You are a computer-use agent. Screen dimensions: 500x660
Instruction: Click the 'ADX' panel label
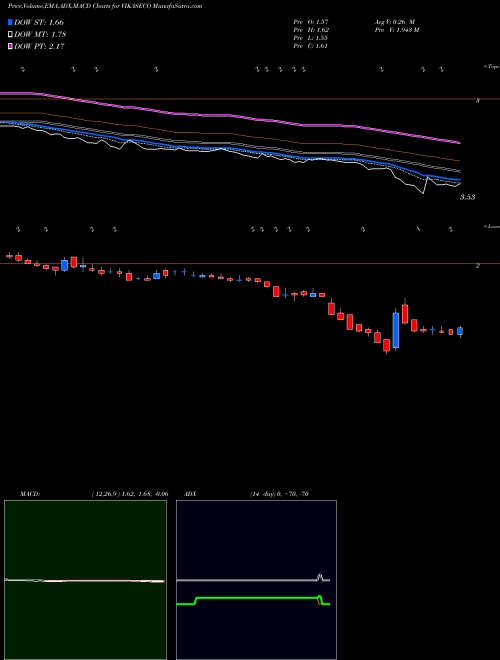pos(191,494)
